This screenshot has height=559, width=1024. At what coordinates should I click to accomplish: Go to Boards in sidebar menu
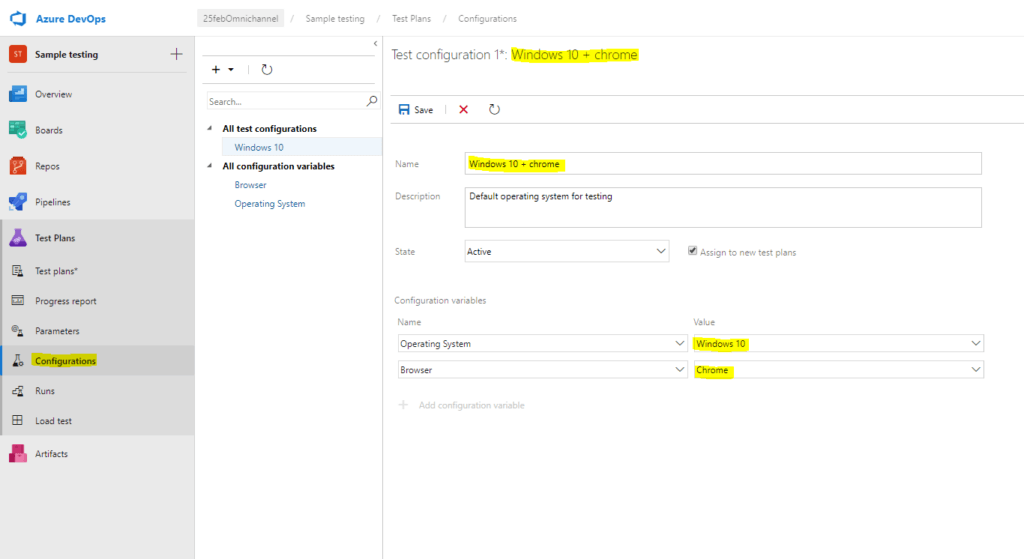pos(49,130)
